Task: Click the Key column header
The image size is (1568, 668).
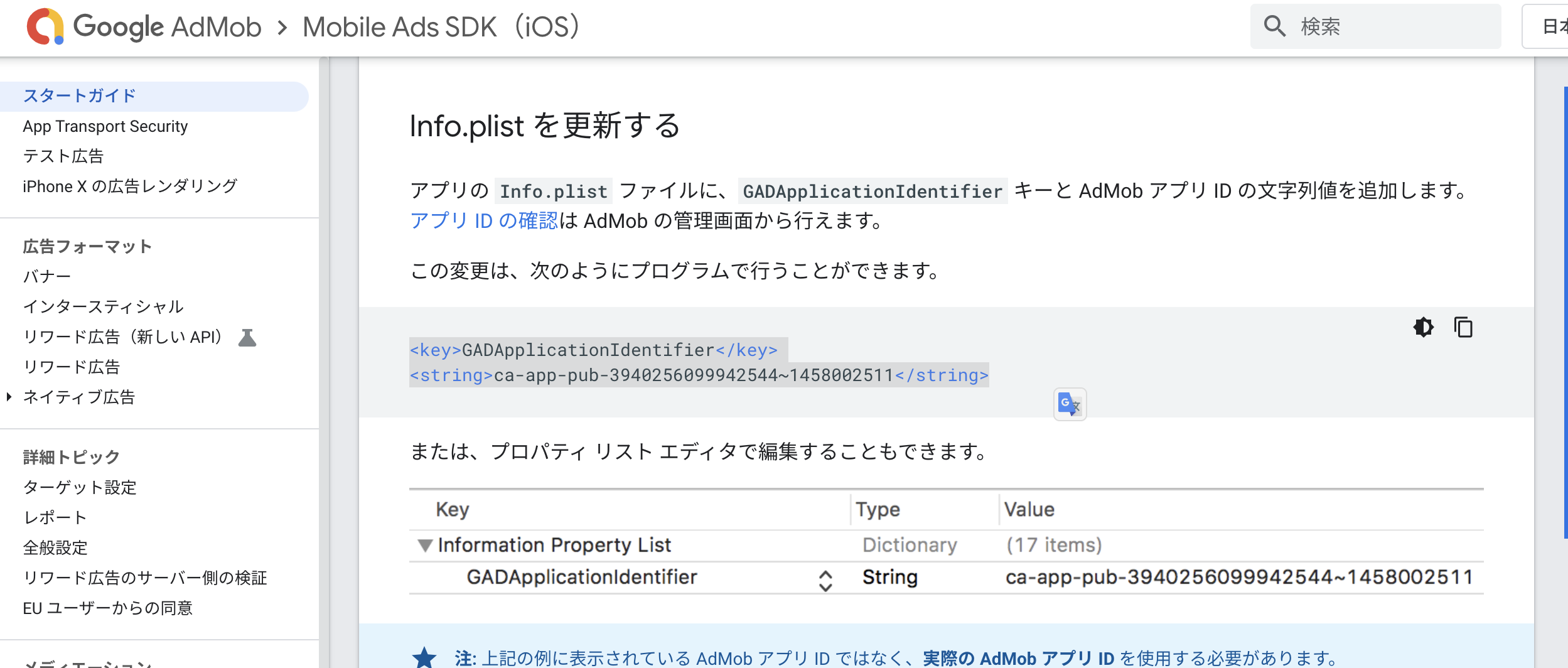Action: coord(453,510)
